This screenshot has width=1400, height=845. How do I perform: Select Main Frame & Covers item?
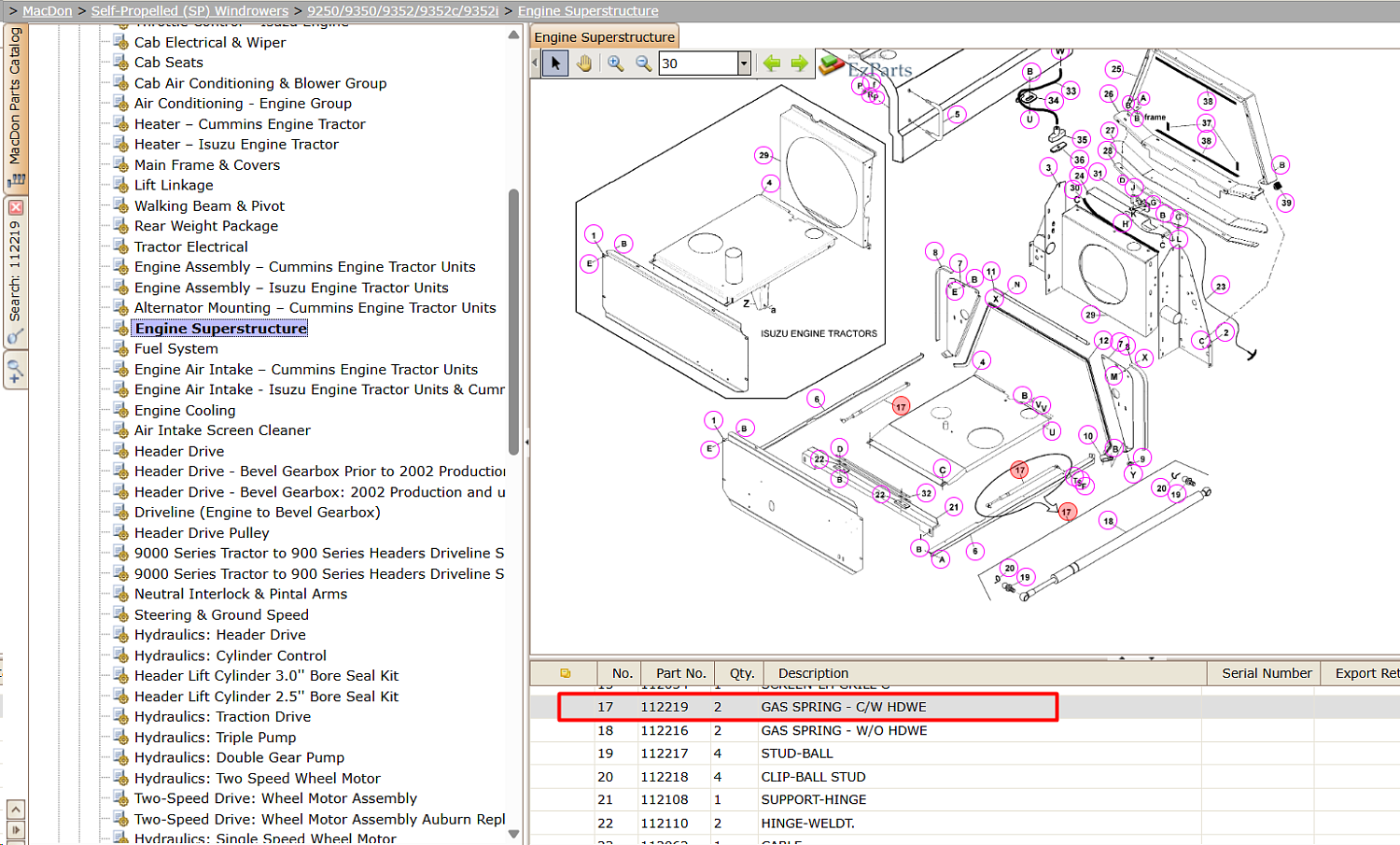207,165
